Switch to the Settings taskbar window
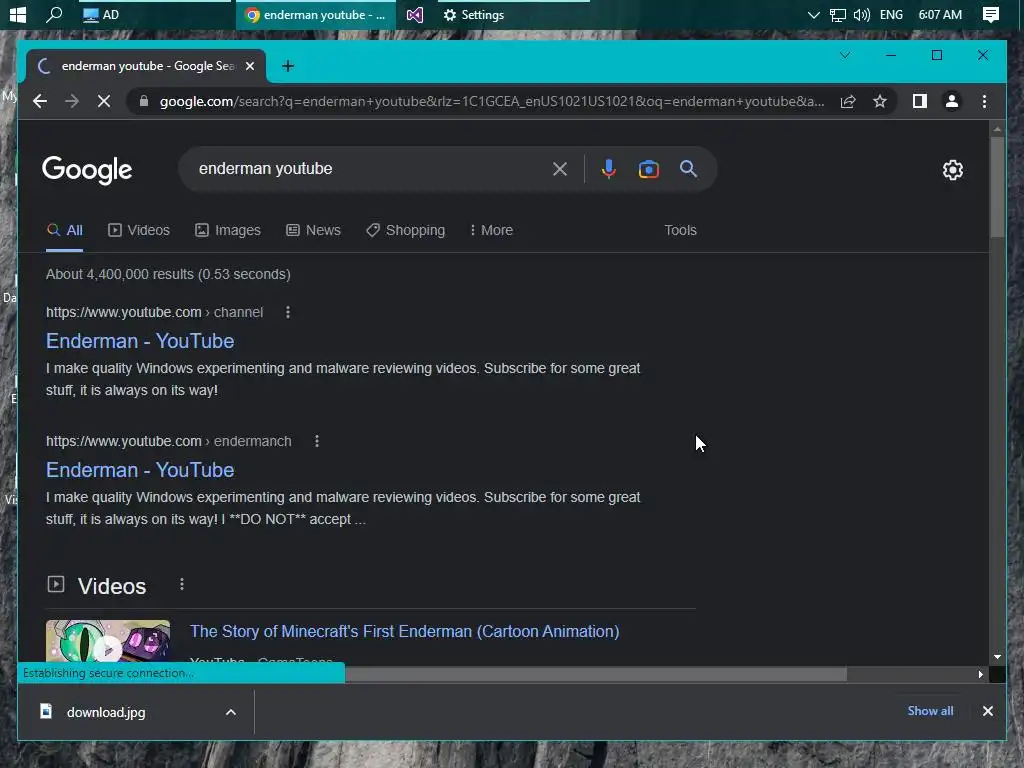 pos(474,14)
